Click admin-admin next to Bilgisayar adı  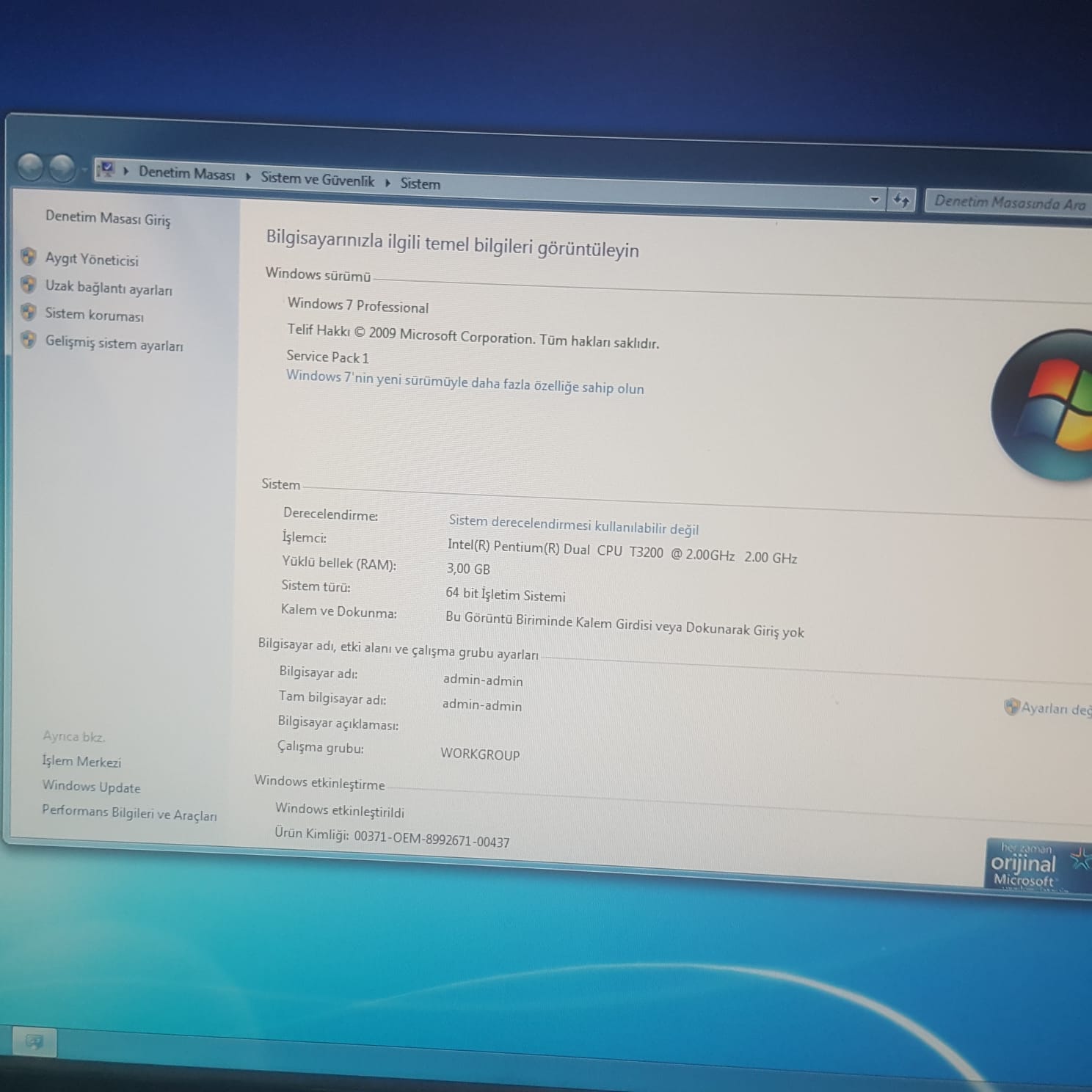click(x=483, y=680)
